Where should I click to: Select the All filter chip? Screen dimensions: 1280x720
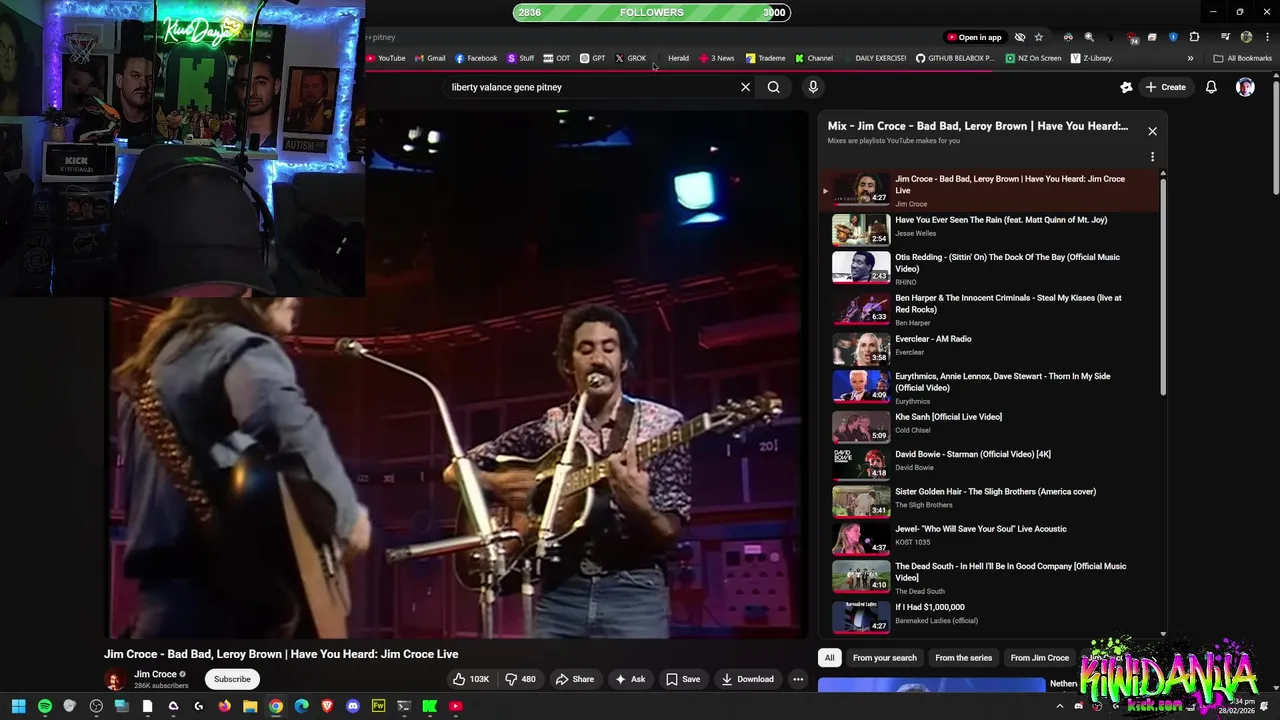point(829,658)
